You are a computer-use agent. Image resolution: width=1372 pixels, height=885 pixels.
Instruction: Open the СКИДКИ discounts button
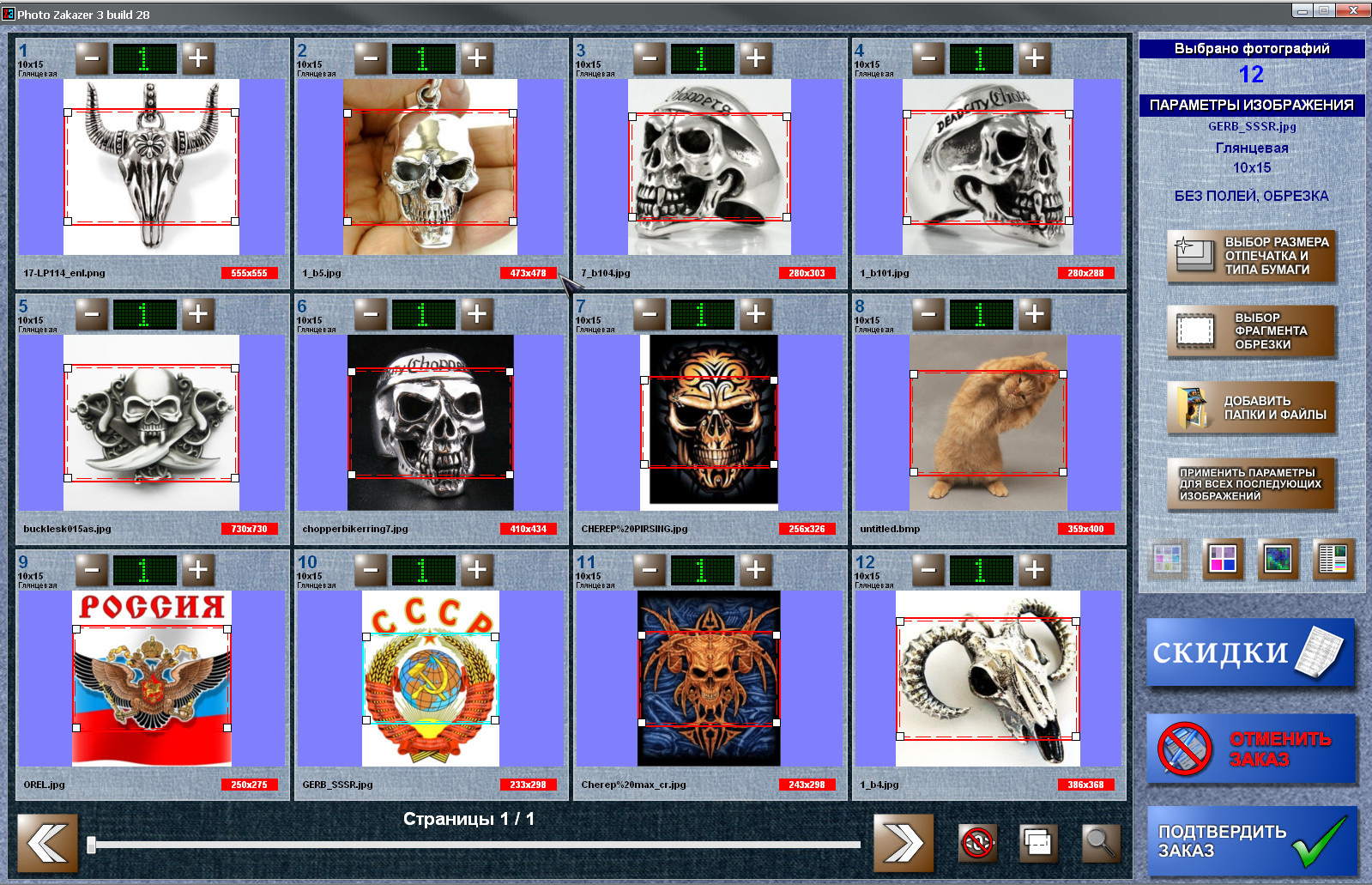tap(1250, 652)
